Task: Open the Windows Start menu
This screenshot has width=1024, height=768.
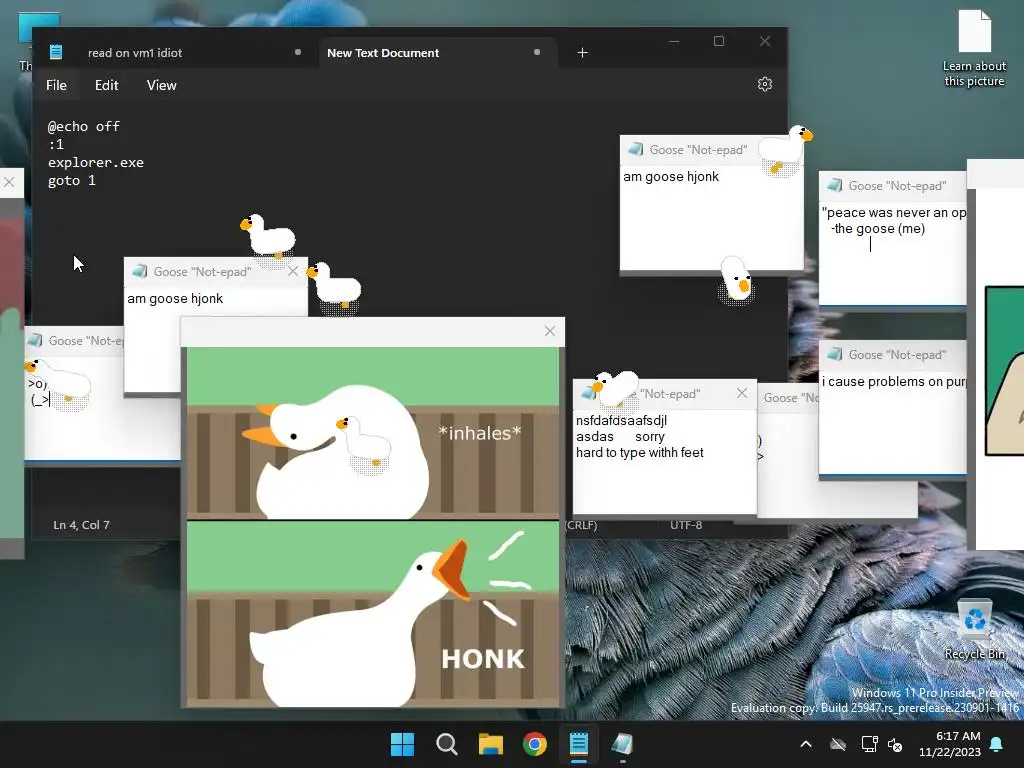Action: click(x=402, y=744)
